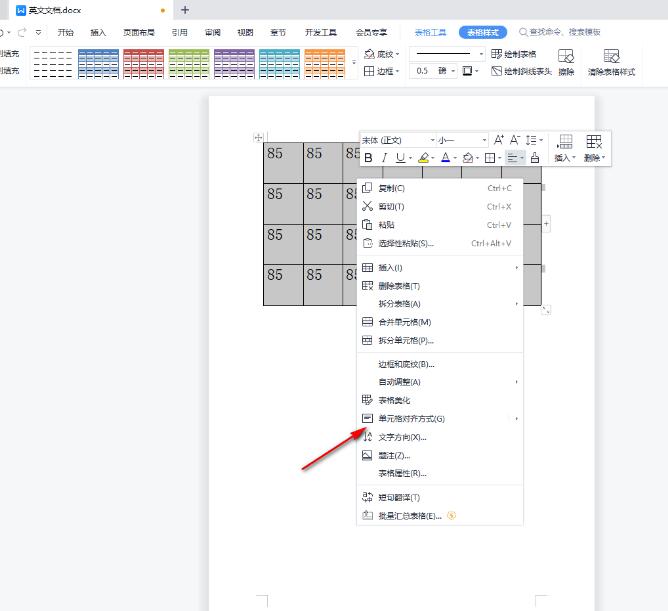Switch to the 表格工具 ribbon tab
This screenshot has width=668, height=611.
(x=430, y=32)
